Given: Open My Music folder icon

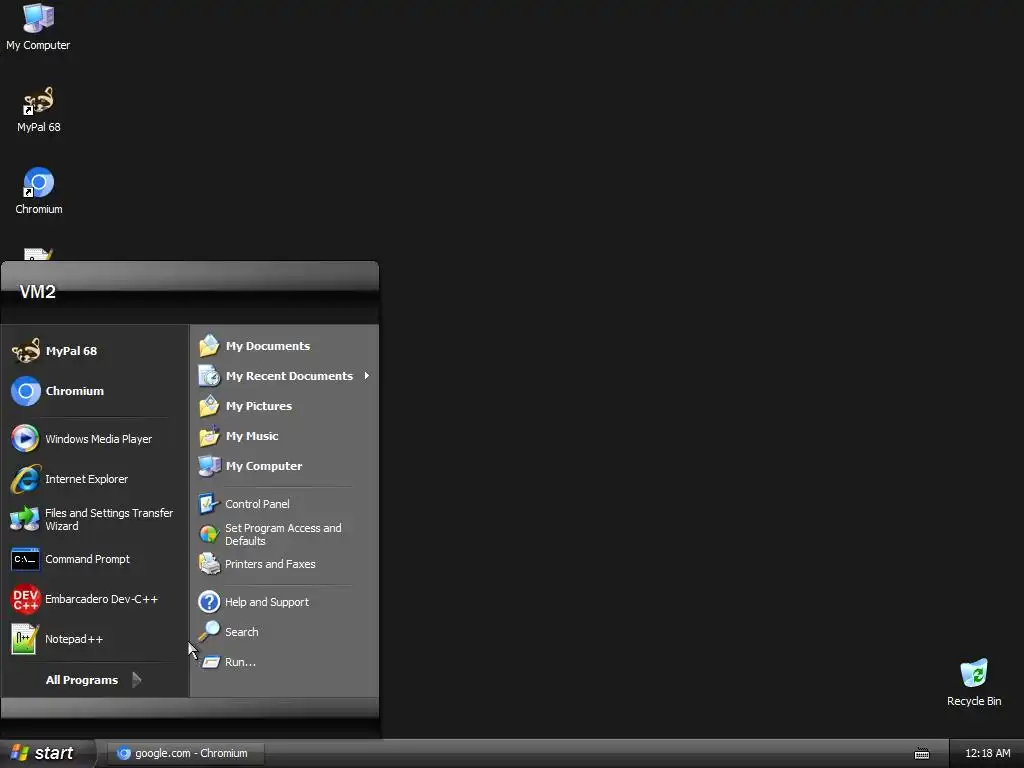Looking at the screenshot, I should click(x=209, y=436).
